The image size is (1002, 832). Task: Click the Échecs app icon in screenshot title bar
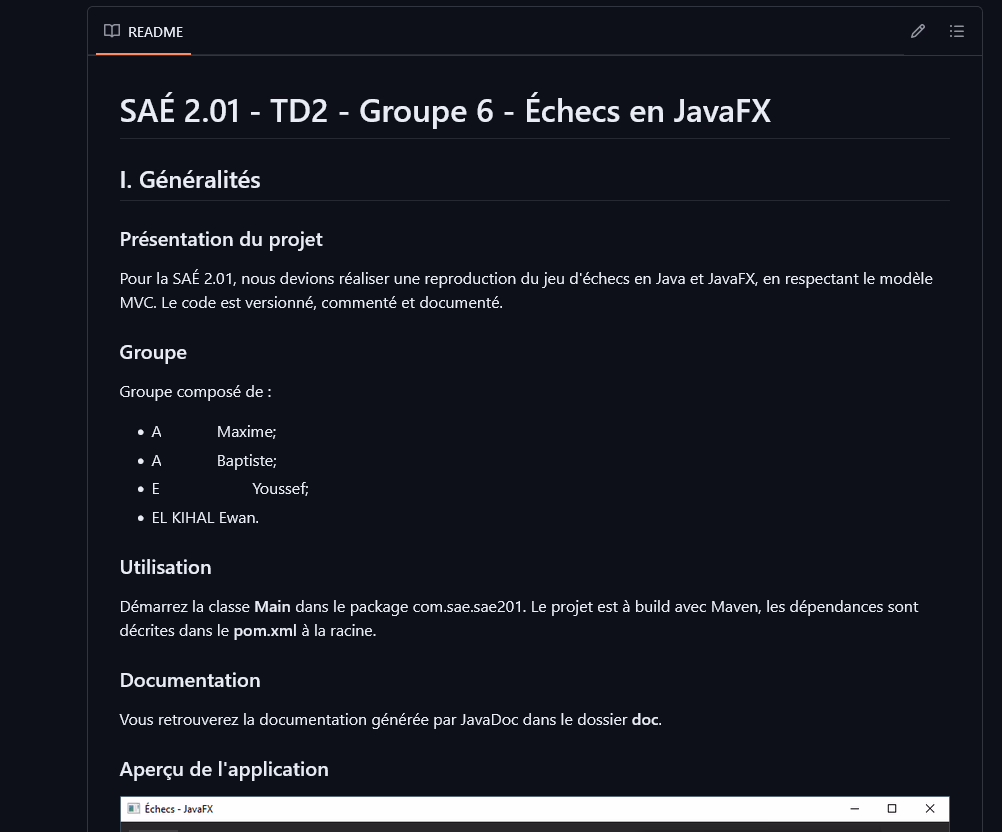coord(133,808)
